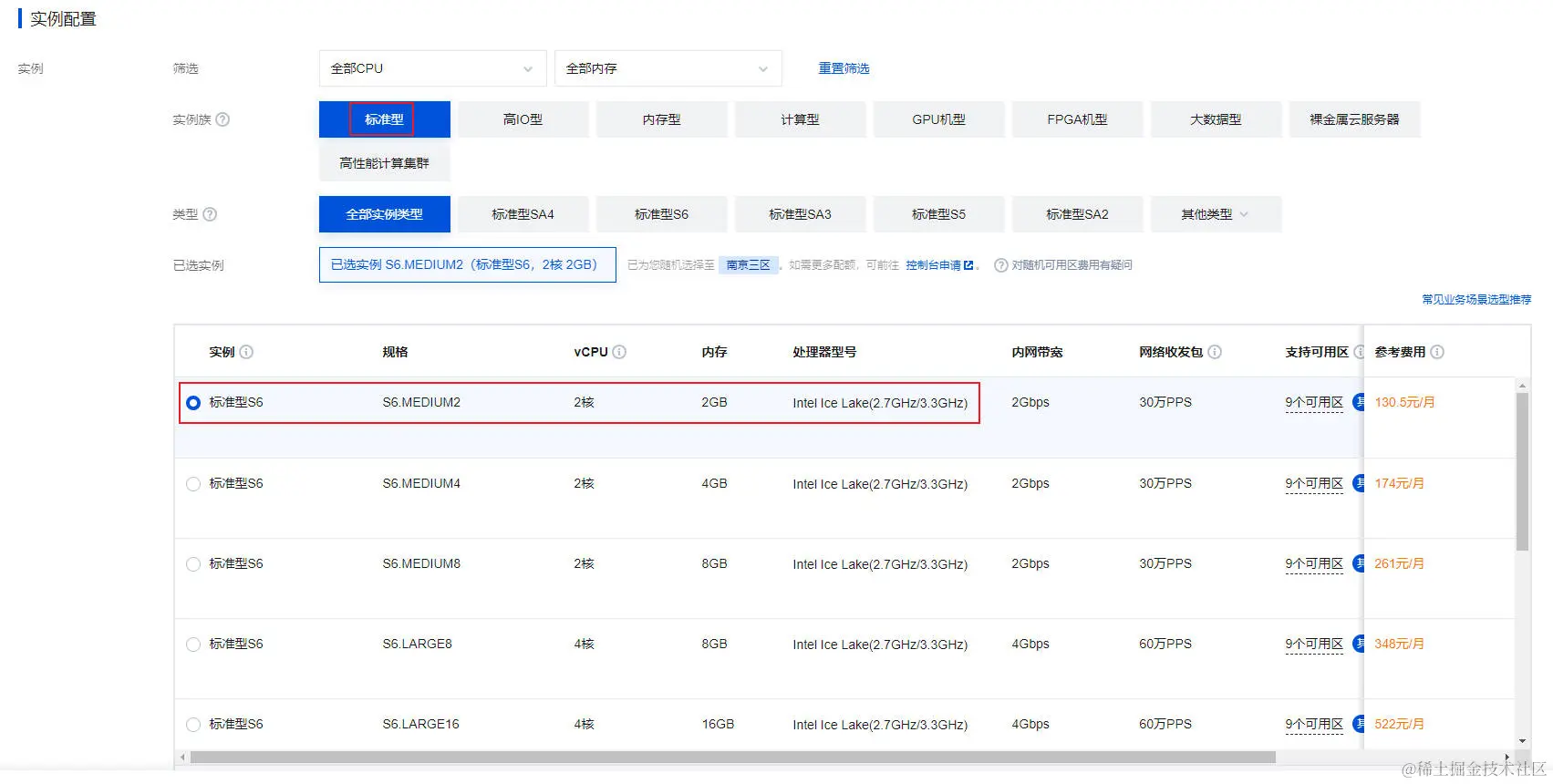Click the external link icon after 控制台申请
Screen dimensions: 1553x784
click(x=968, y=265)
